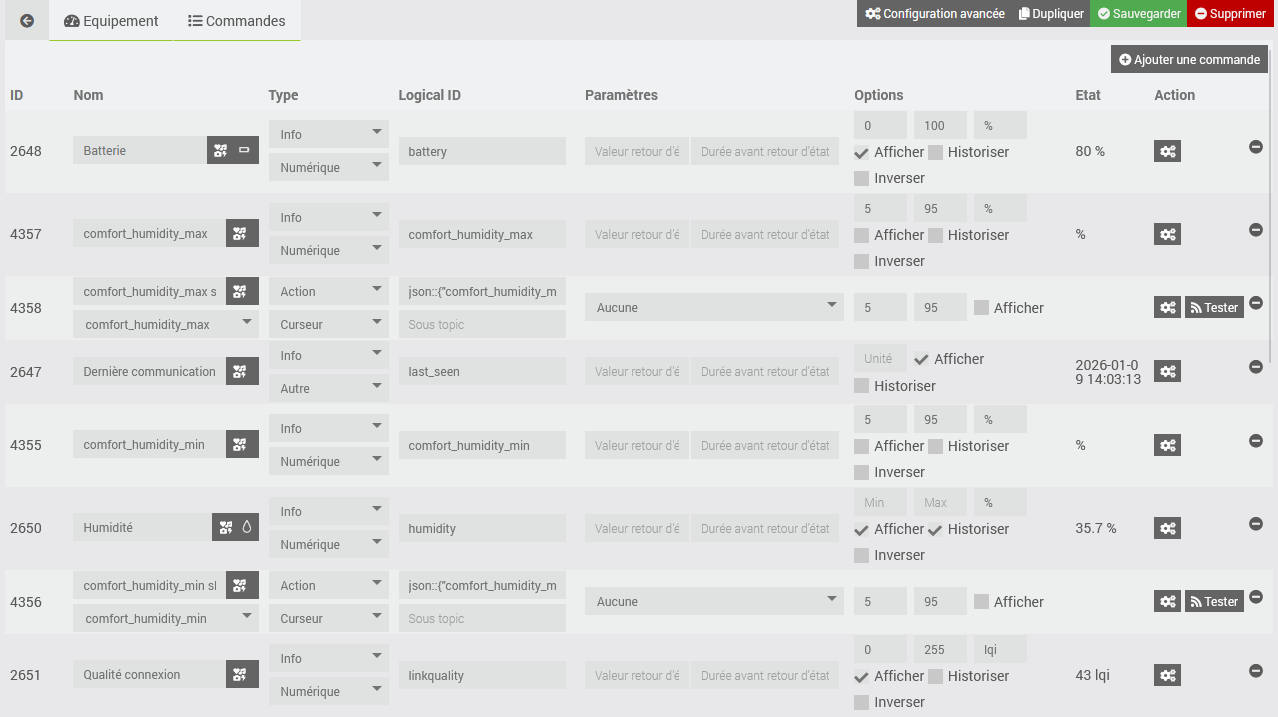Open Curseur subtype dropdown for comfort_humidity_min
Image resolution: width=1278 pixels, height=717 pixels.
[x=328, y=619]
